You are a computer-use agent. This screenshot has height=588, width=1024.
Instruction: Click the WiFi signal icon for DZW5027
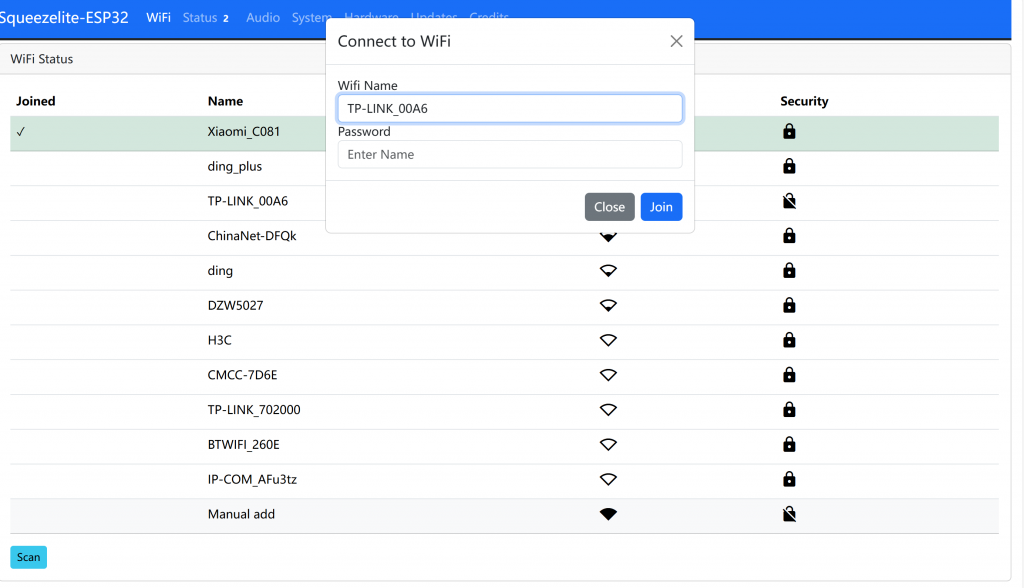click(608, 306)
